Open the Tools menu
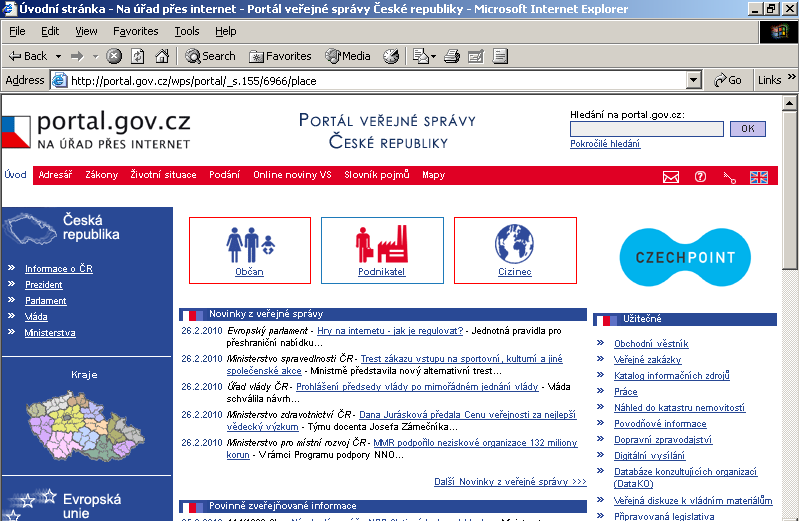 pos(187,31)
